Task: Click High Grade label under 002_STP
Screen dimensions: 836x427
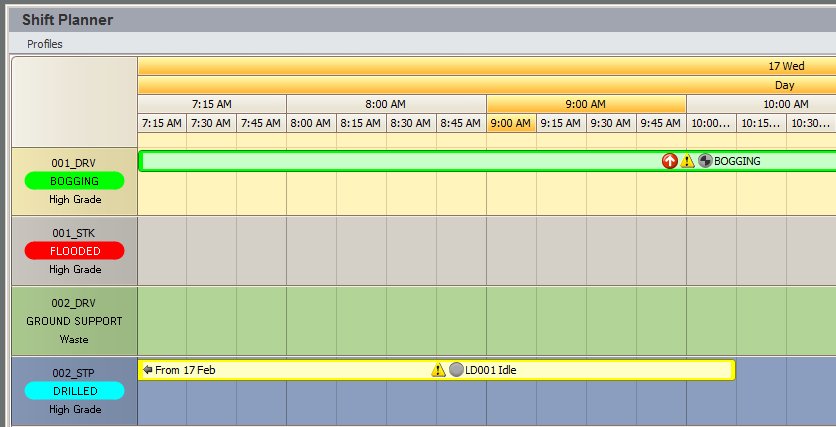Action: pos(75,409)
